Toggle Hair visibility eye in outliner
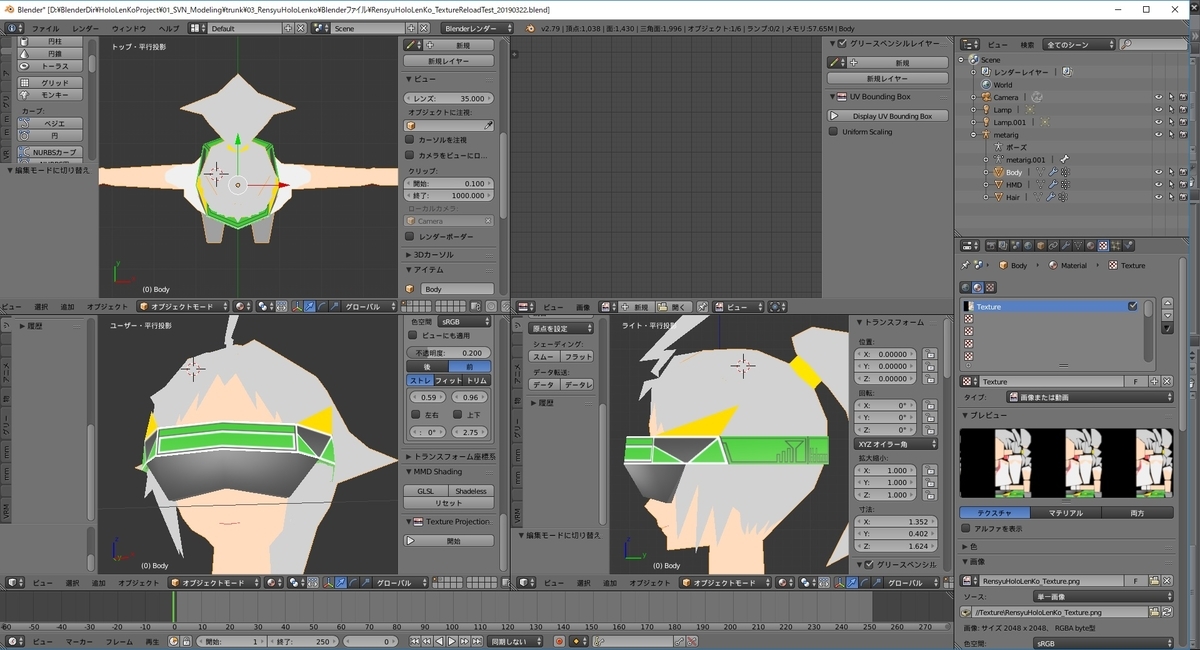The width and height of the screenshot is (1200, 650). point(1159,197)
